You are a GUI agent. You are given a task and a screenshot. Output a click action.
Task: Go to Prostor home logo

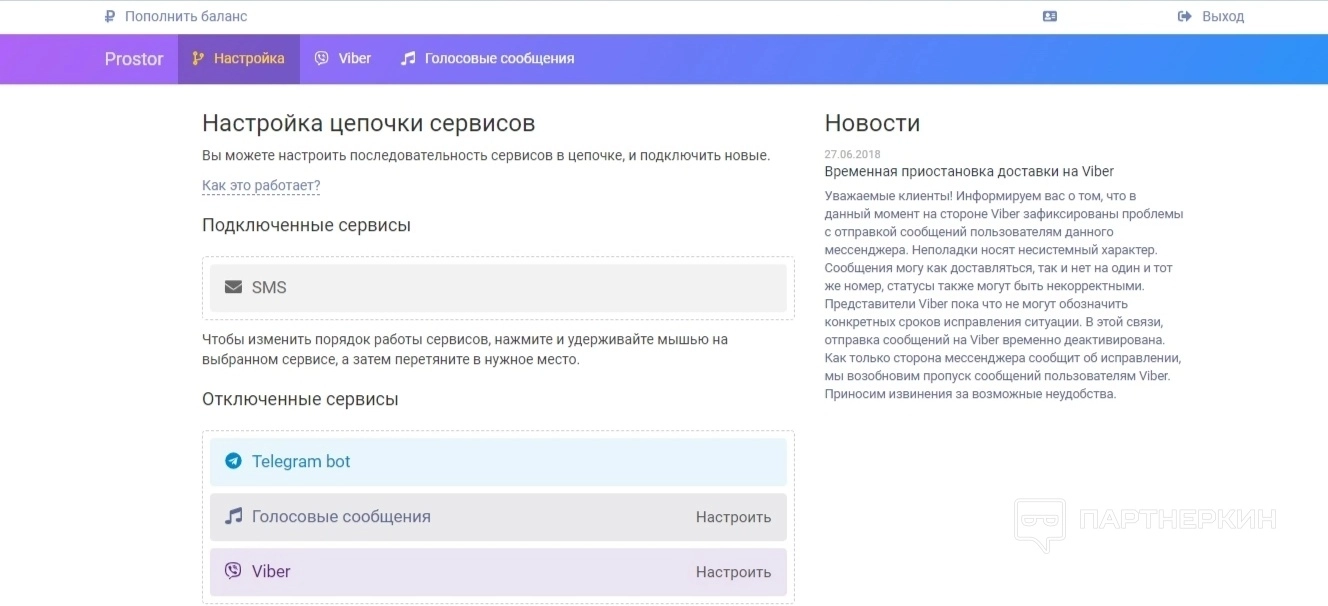click(x=134, y=59)
